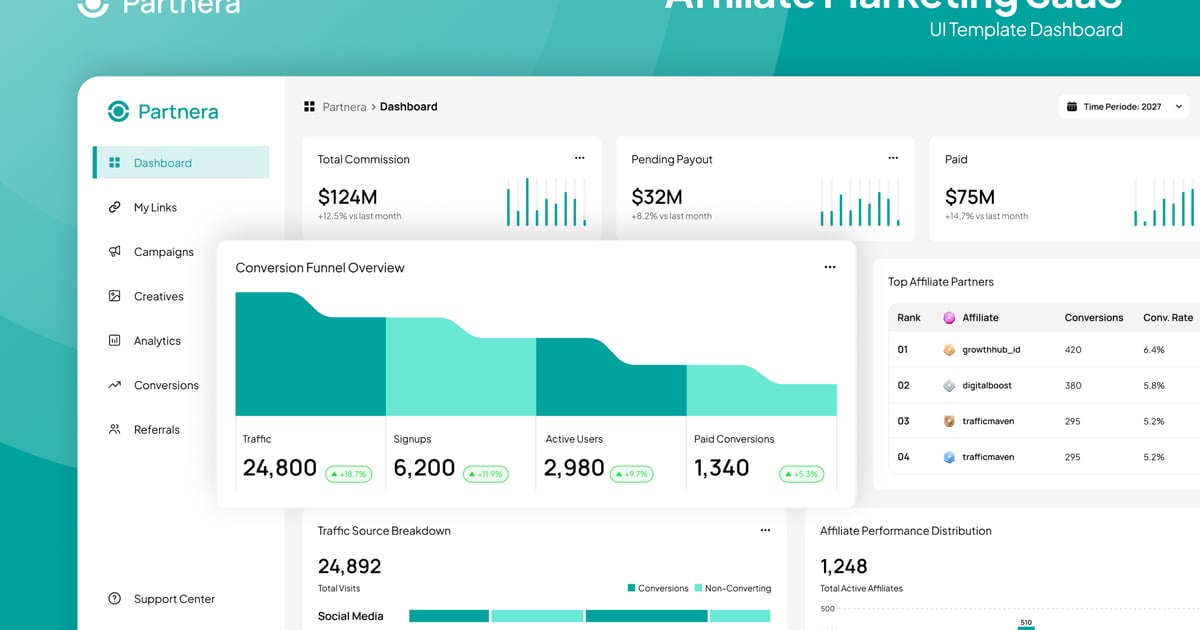Open the Dashboard sidebar item
The height and width of the screenshot is (630, 1200).
(x=181, y=163)
